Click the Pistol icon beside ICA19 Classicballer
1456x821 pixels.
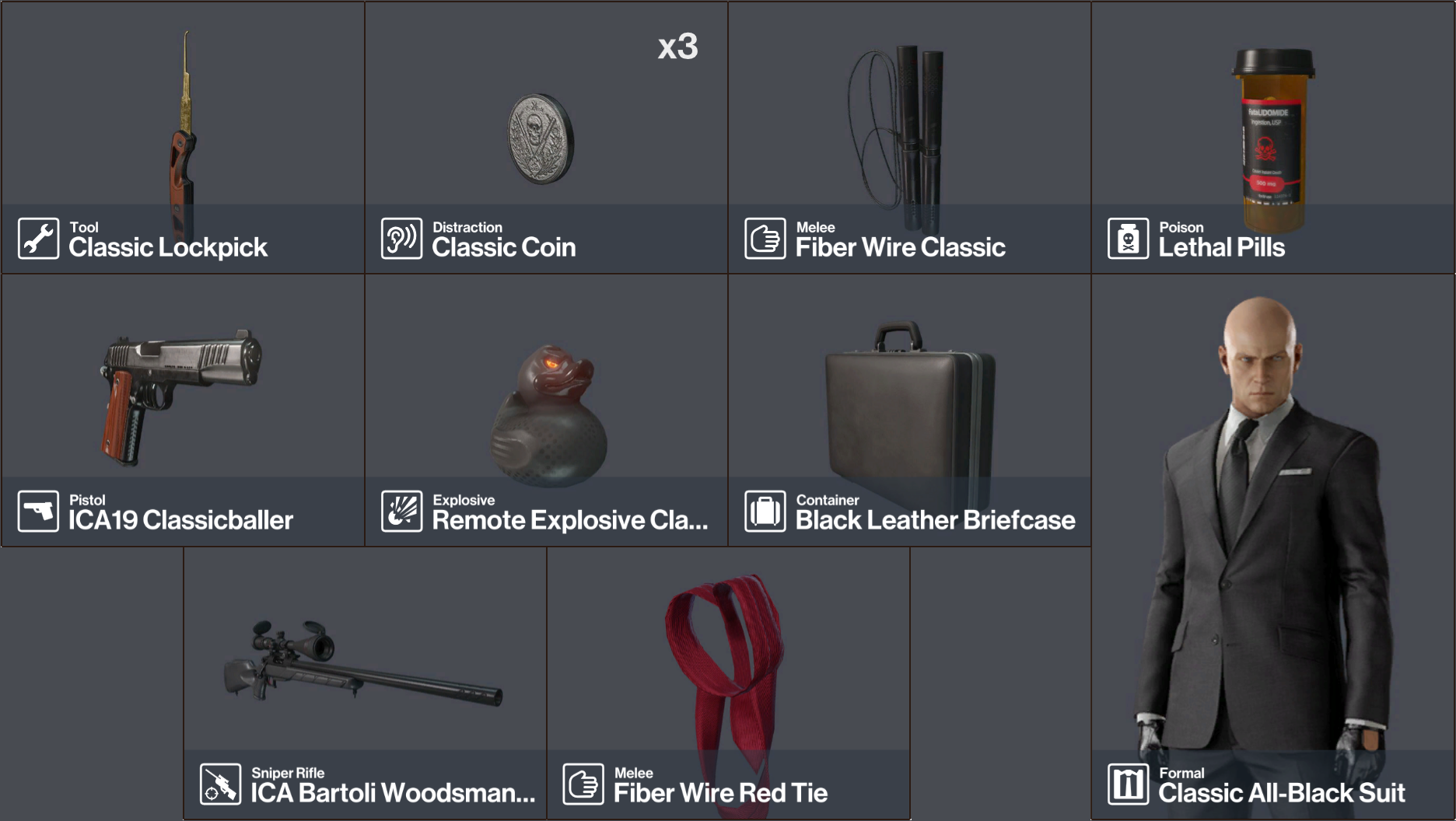point(38,512)
